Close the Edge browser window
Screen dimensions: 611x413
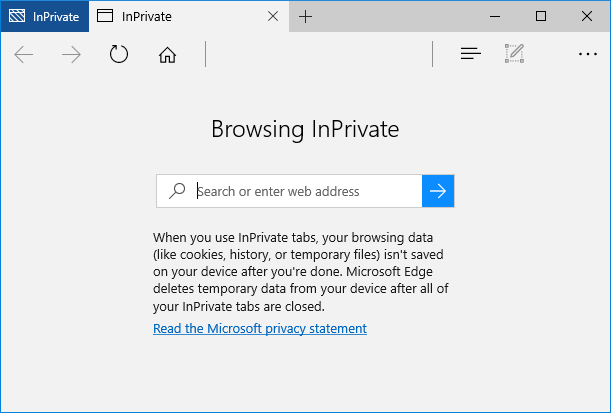[587, 16]
